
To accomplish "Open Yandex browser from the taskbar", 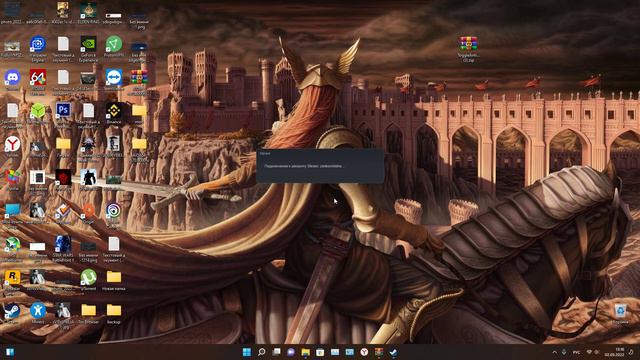I will click(x=364, y=352).
